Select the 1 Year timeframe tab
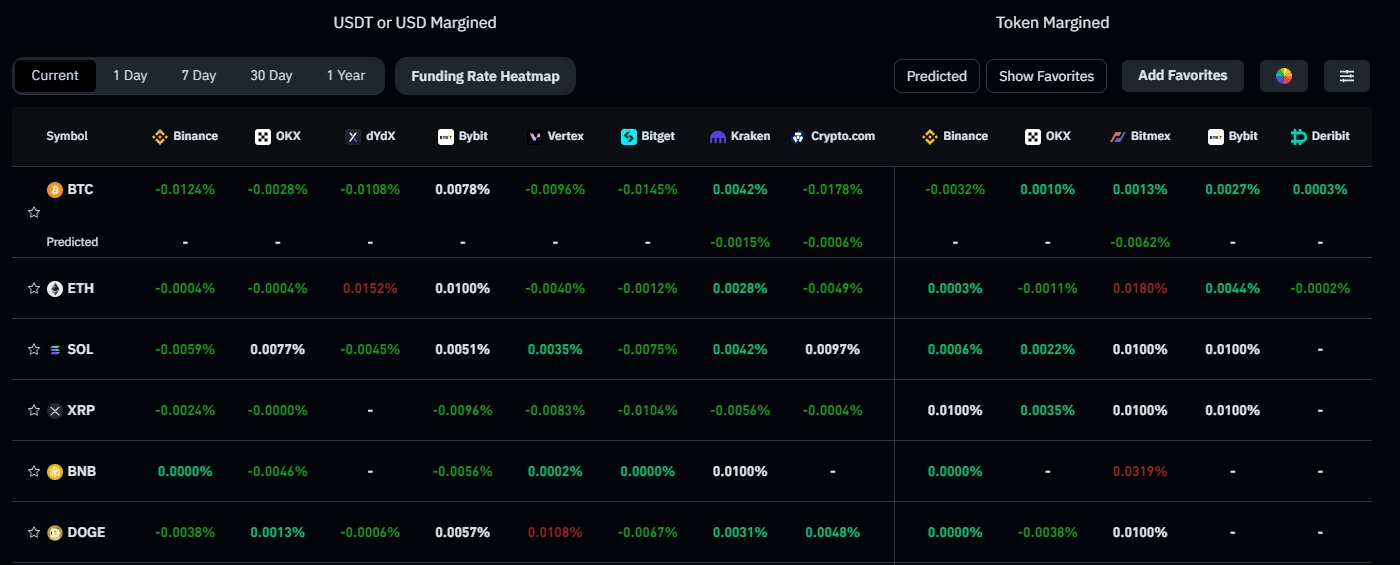 pos(346,76)
